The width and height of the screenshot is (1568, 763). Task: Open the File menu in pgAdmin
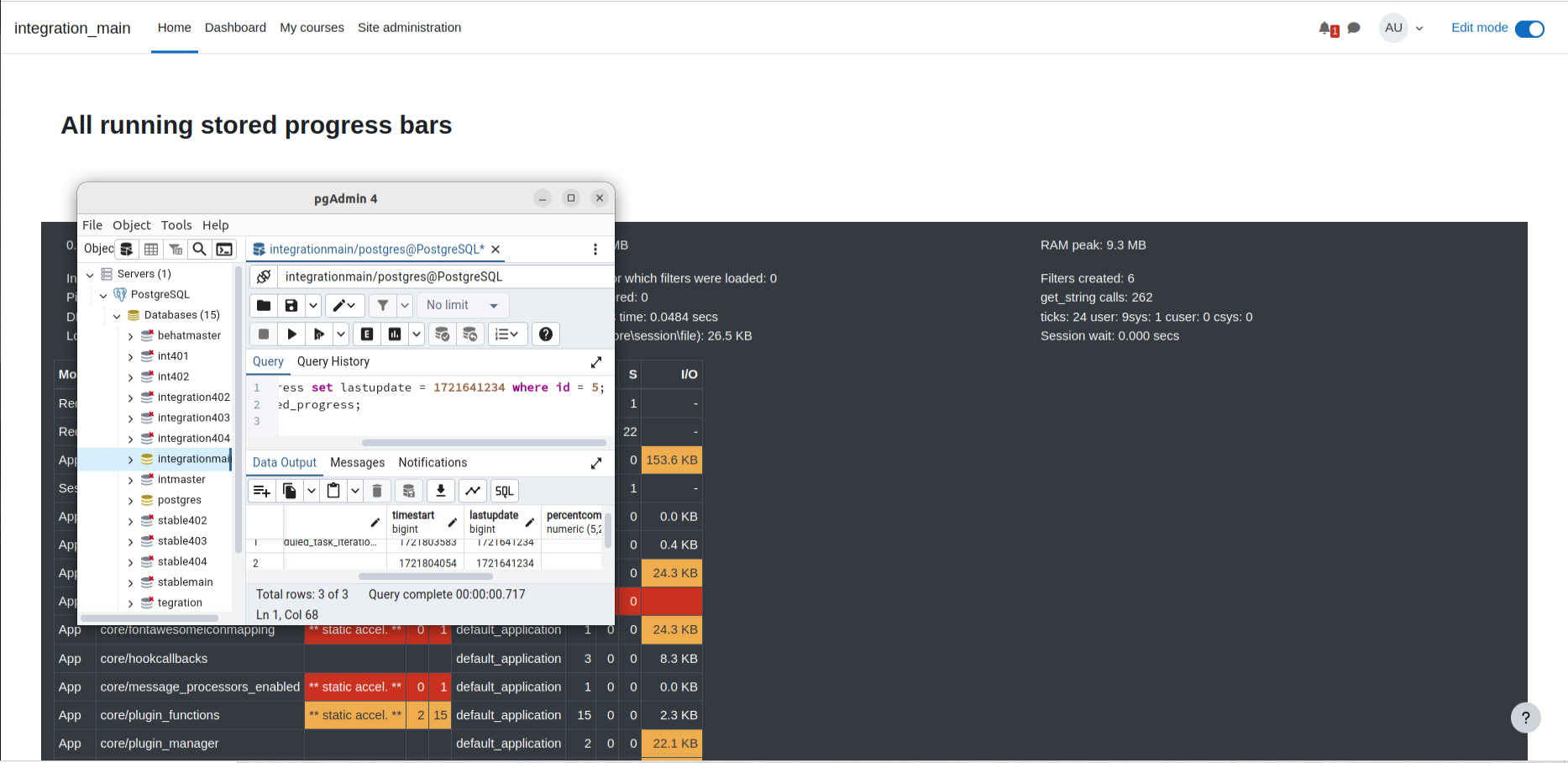tap(92, 225)
